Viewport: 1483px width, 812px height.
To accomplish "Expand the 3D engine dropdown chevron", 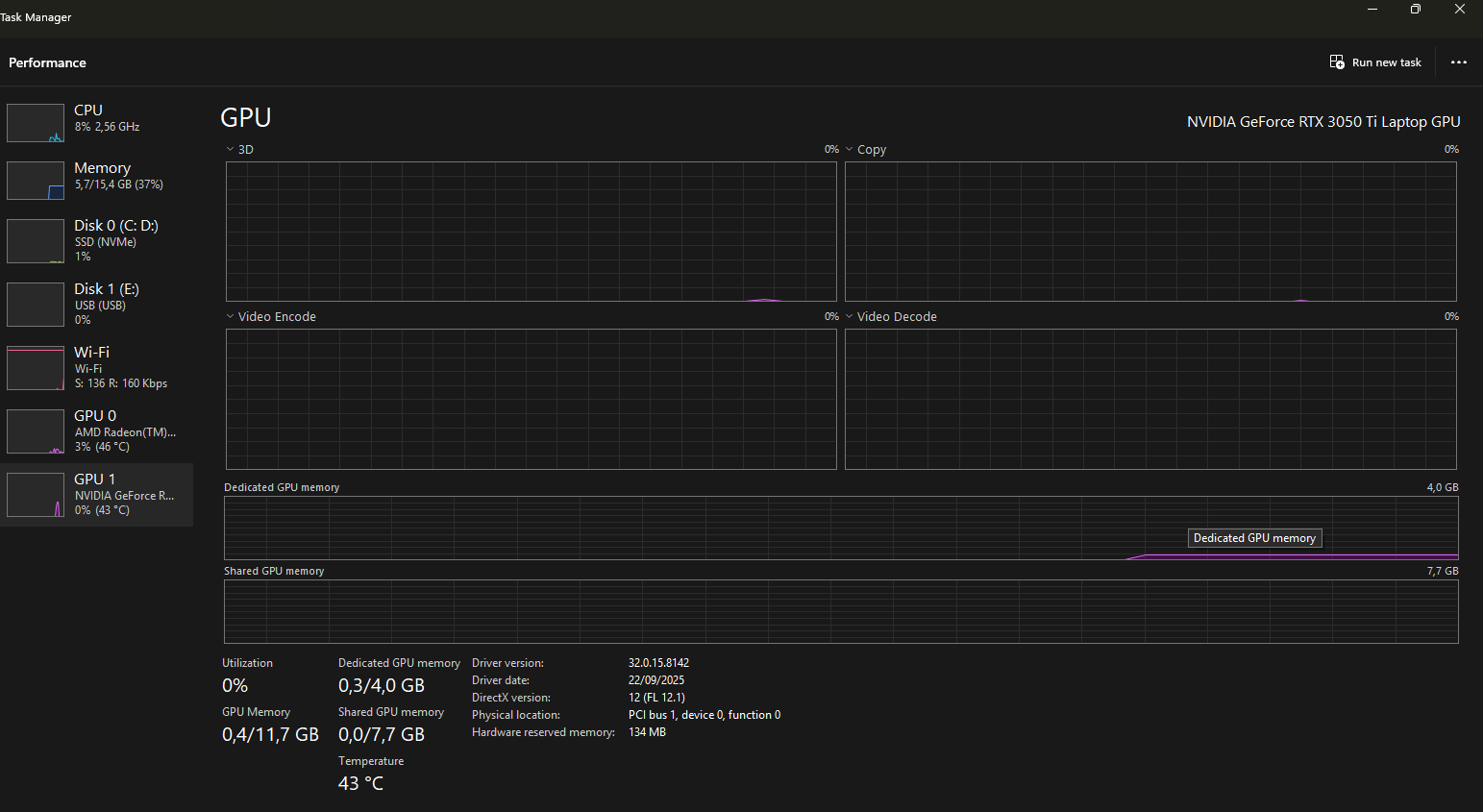I will tap(231, 150).
